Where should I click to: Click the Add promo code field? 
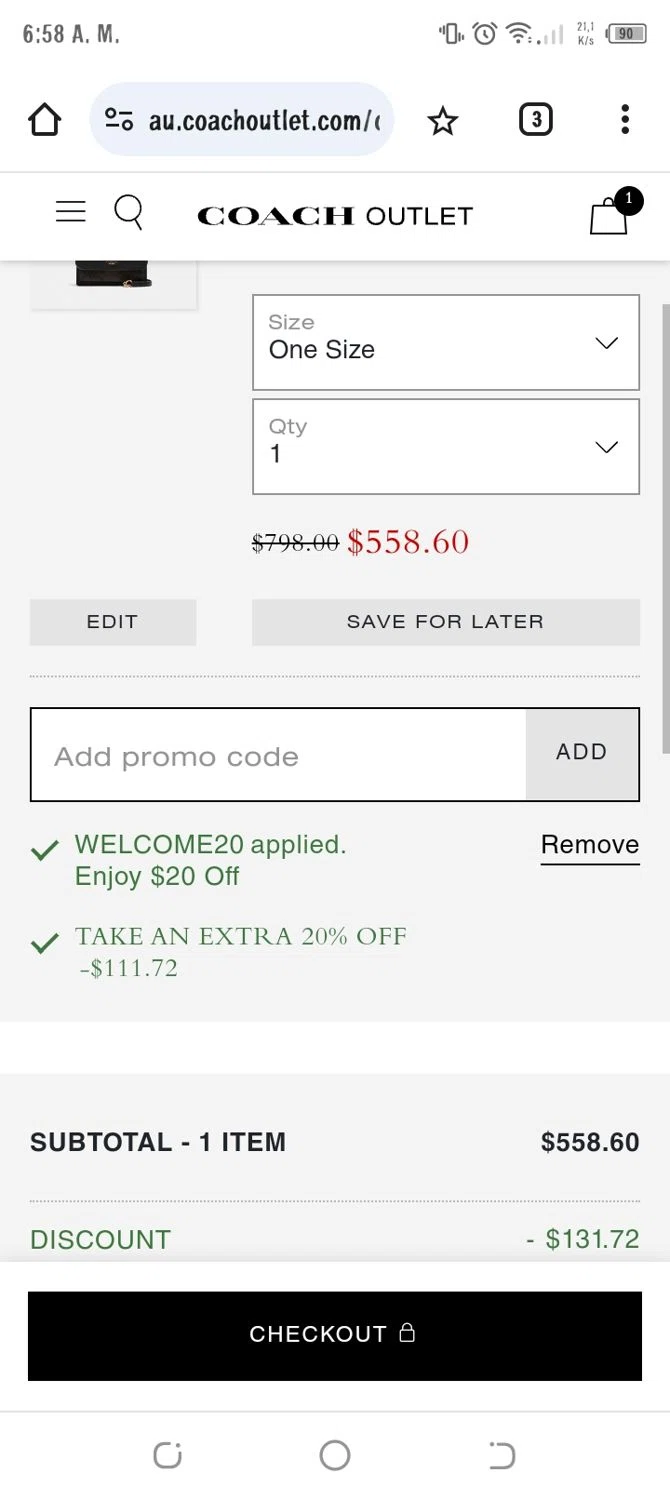point(278,756)
